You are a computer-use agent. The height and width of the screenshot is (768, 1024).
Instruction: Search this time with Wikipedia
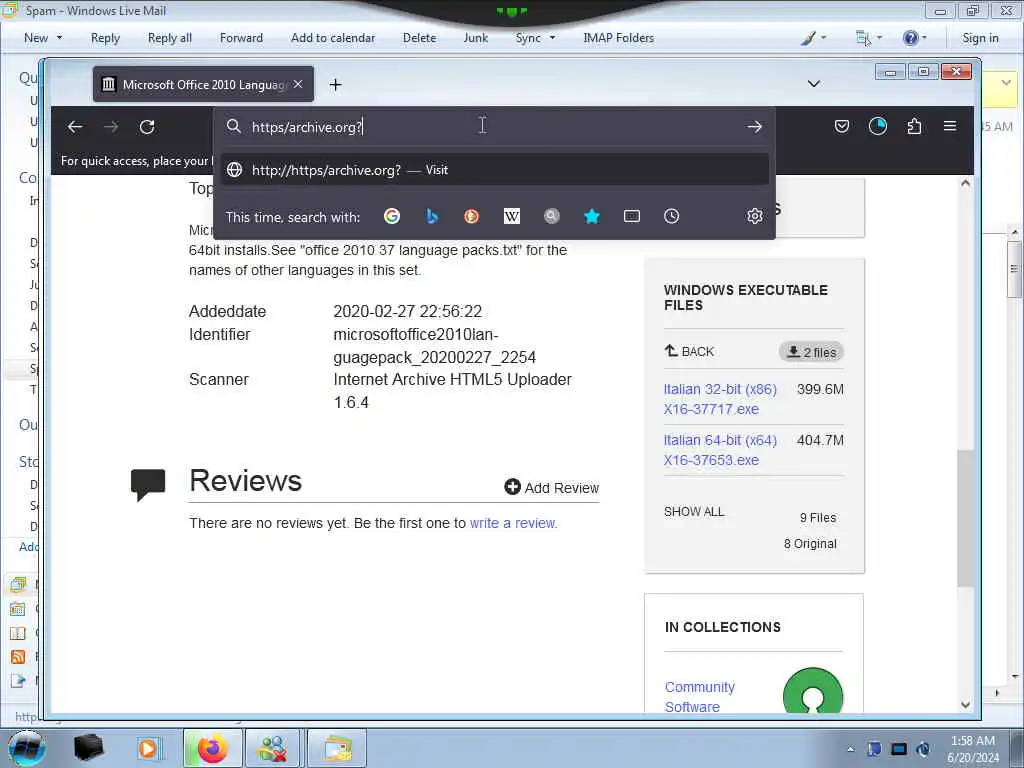tap(512, 216)
